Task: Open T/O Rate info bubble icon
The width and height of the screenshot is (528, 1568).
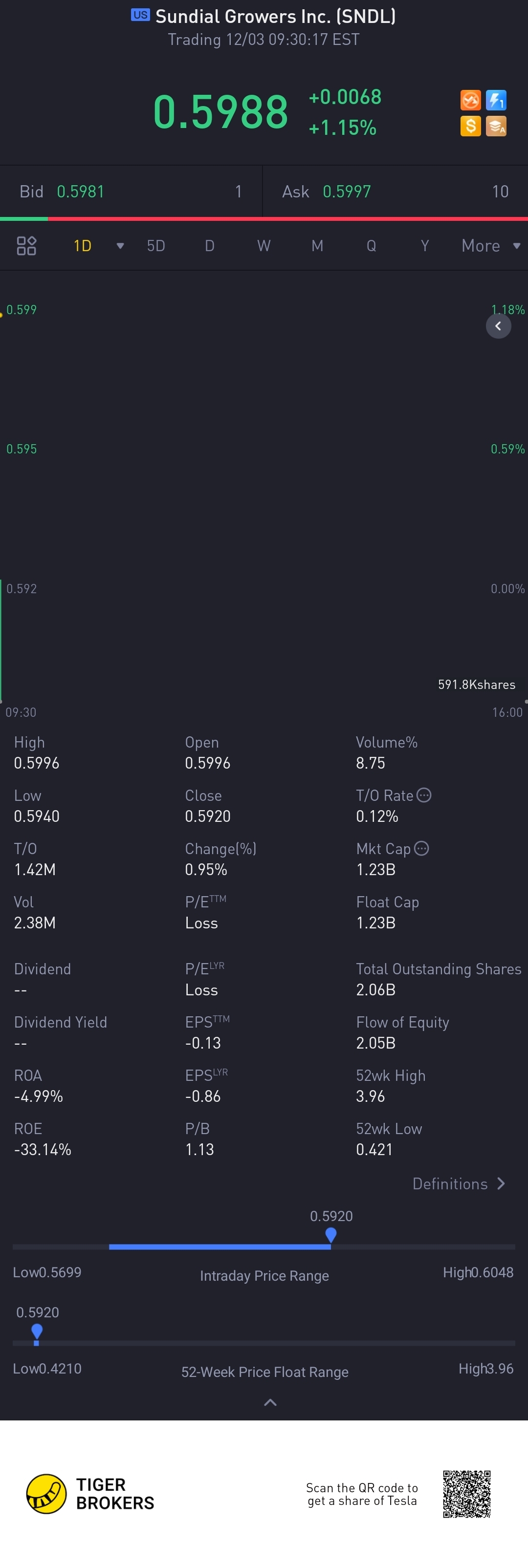Action: 424,795
